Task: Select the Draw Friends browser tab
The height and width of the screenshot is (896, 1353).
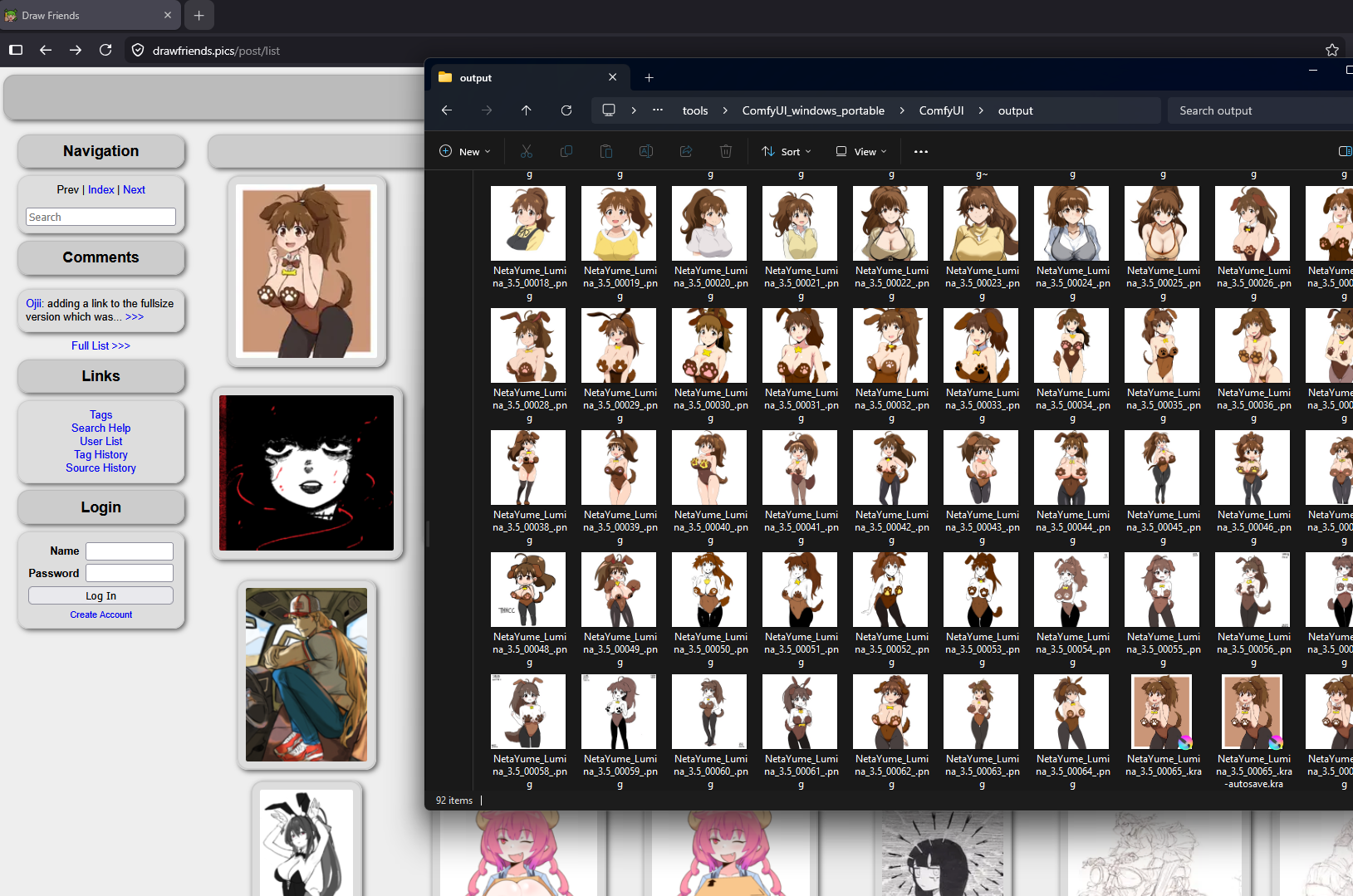Action: click(90, 15)
